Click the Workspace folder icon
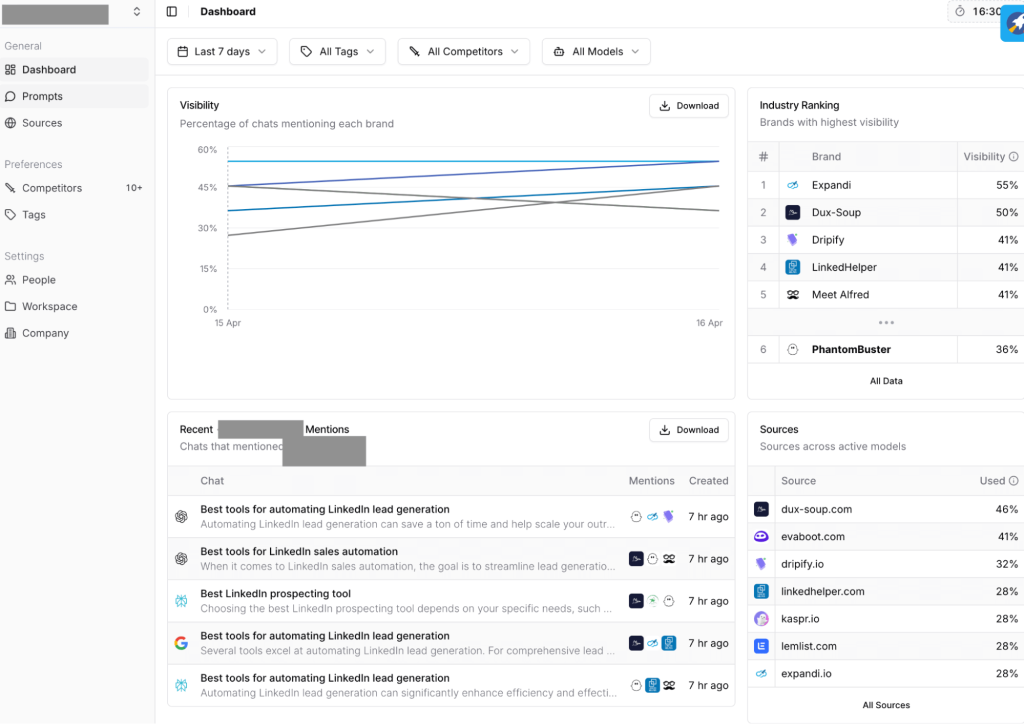Viewport: 1024px width, 724px height. [x=10, y=307]
